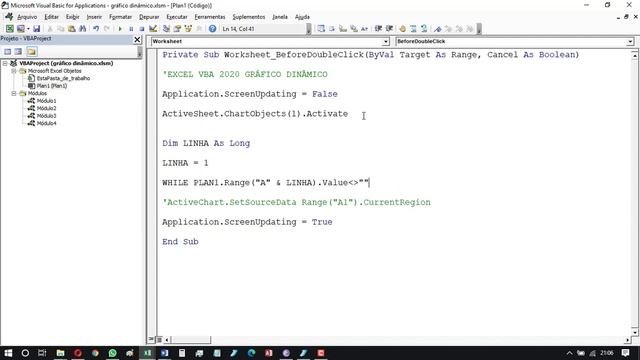
Task: Click the View Microsoft Excel toolbar icon
Action: (x=9, y=29)
